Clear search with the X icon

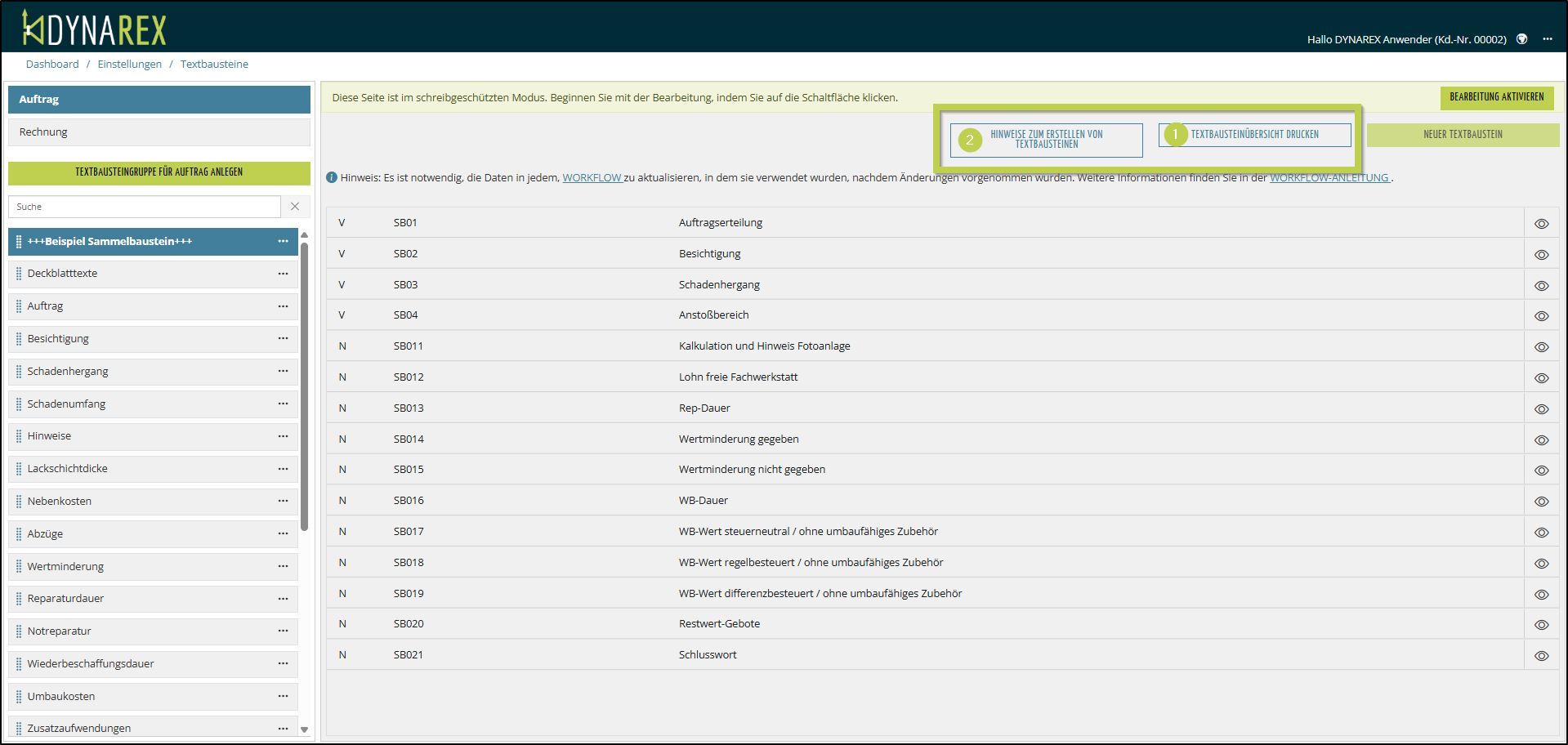point(295,207)
